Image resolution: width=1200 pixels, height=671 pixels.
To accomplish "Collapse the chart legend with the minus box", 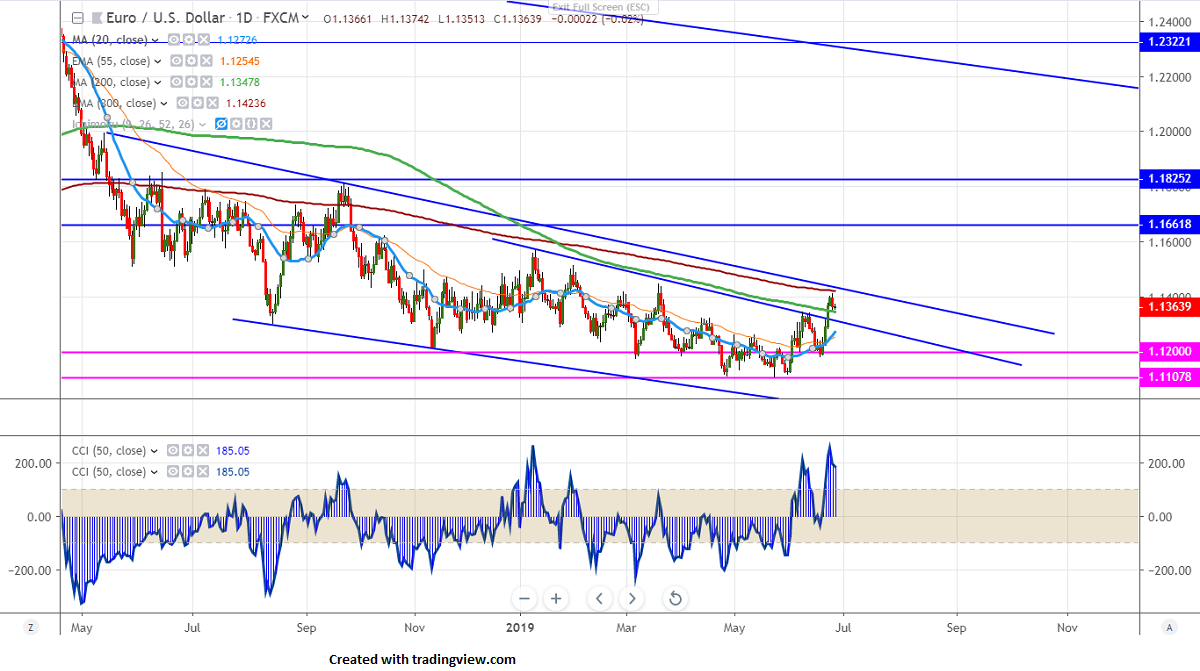I will pyautogui.click(x=78, y=18).
